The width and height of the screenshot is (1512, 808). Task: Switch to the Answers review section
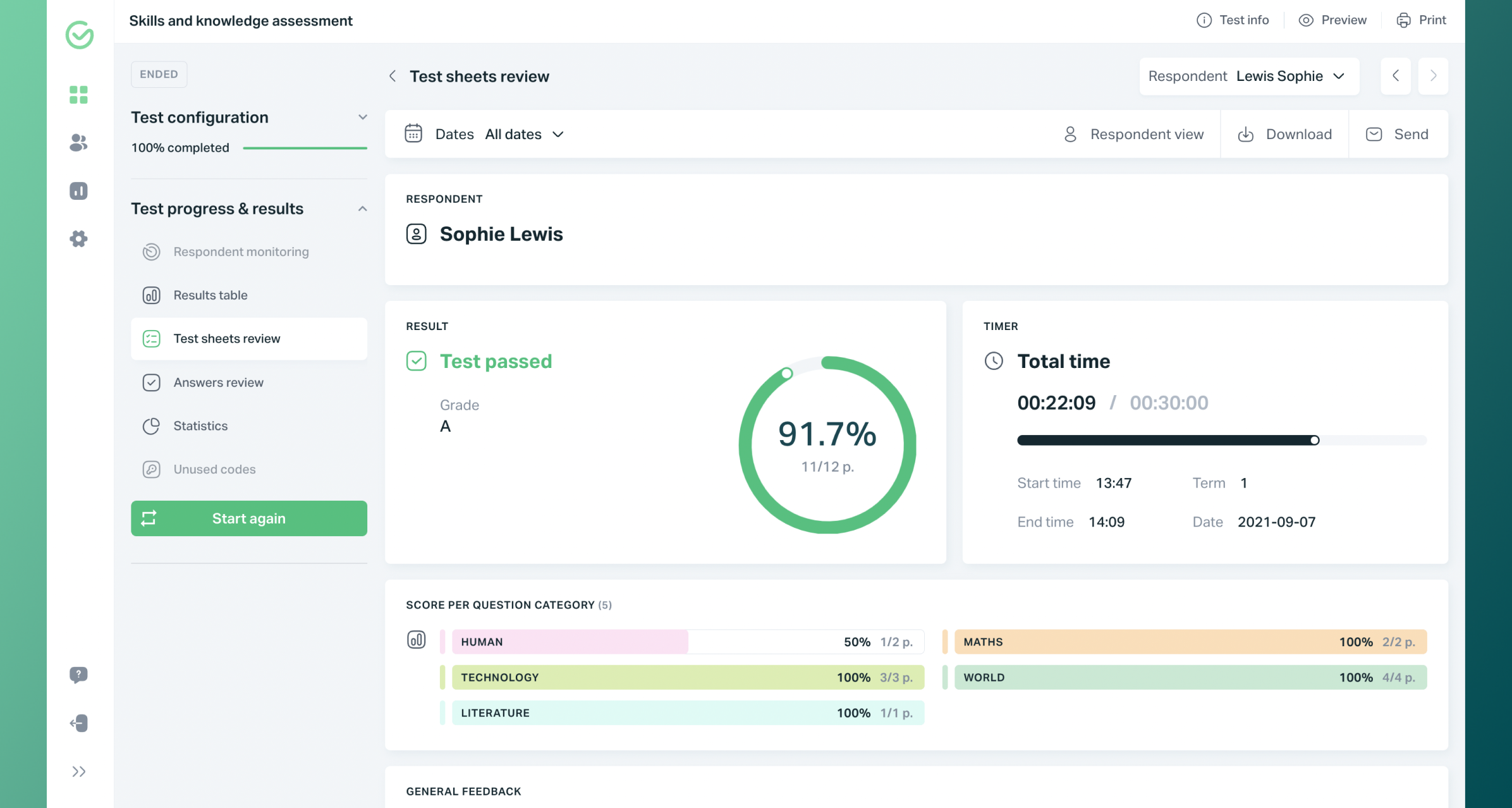point(218,382)
